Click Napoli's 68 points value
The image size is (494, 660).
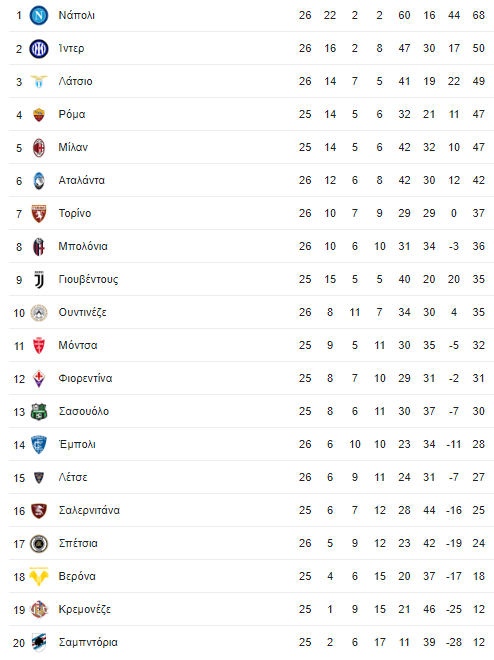[478, 16]
